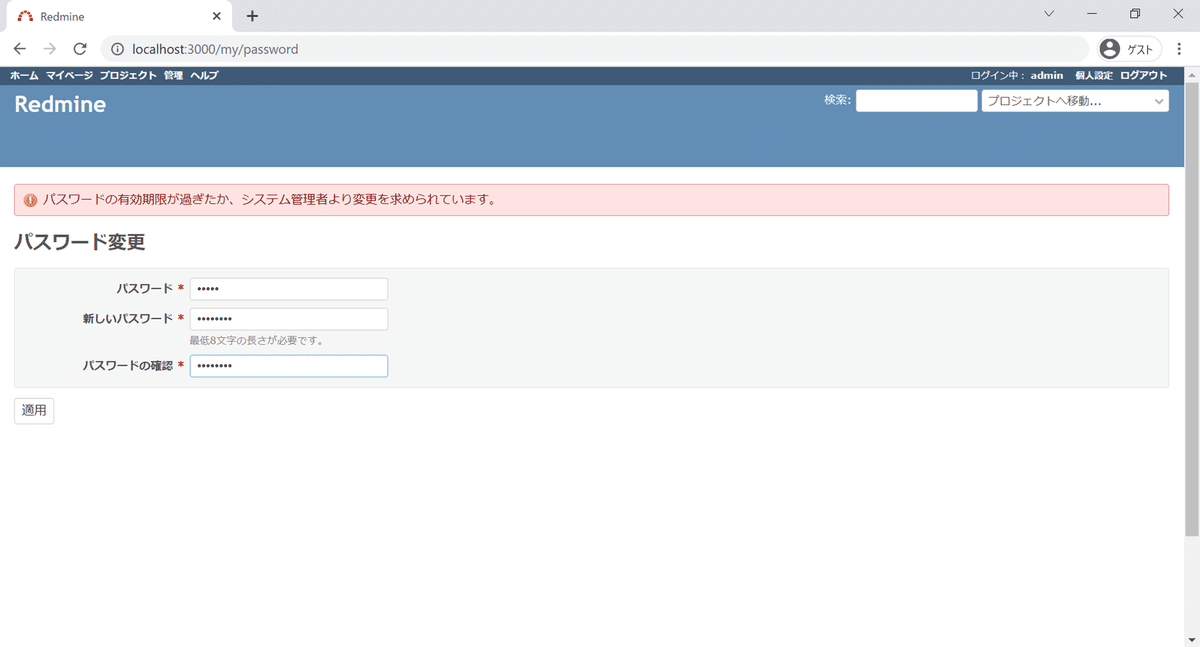Open 管理 administration menu
Viewport: 1200px width, 647px height.
click(173, 76)
